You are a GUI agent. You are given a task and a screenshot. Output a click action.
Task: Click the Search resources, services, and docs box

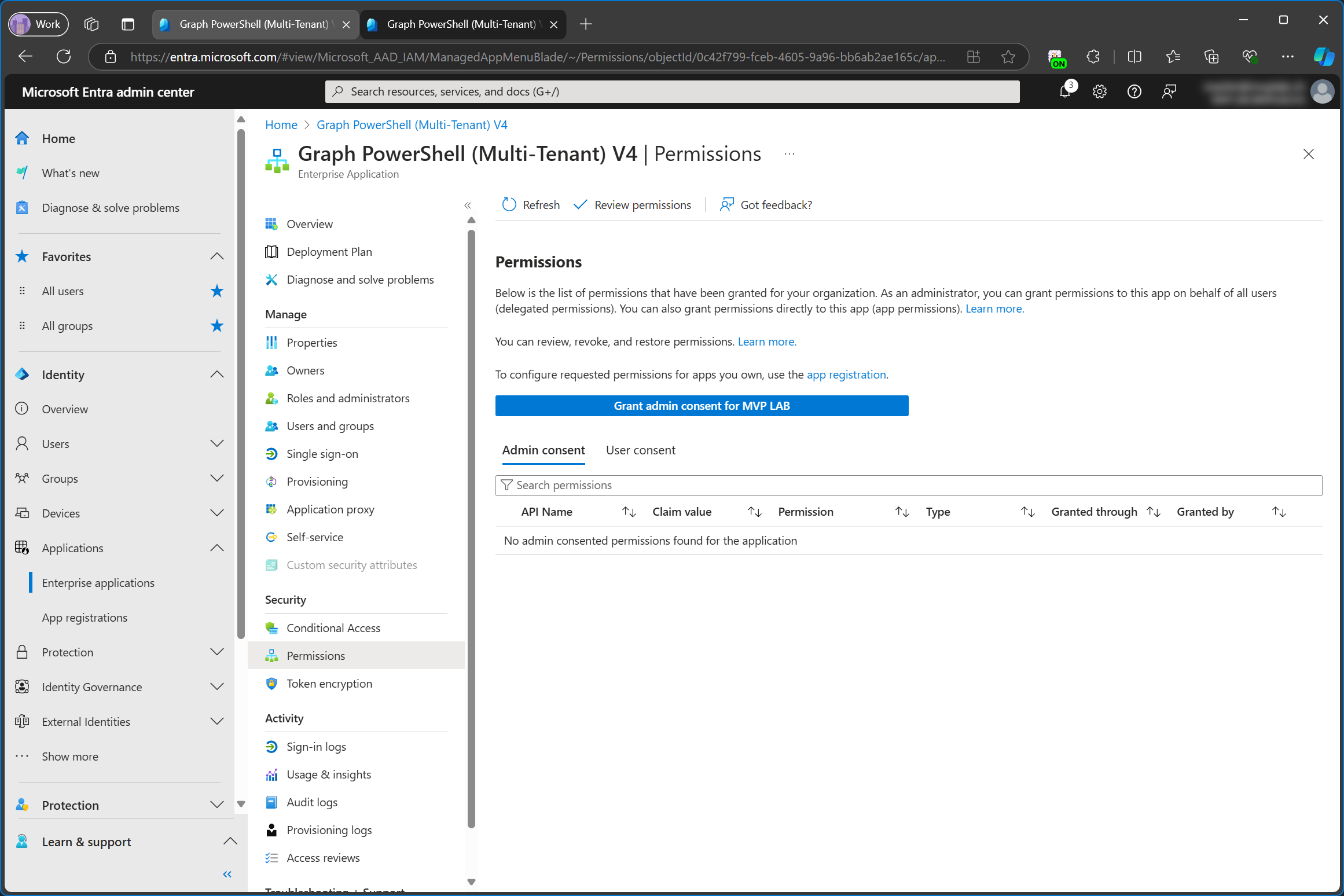(x=672, y=91)
